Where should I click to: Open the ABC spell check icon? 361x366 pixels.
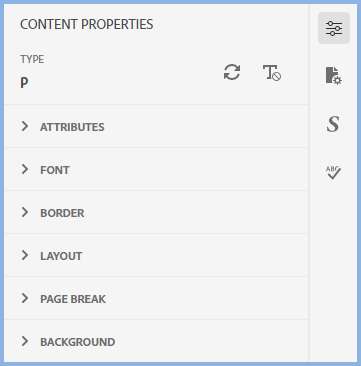click(333, 173)
